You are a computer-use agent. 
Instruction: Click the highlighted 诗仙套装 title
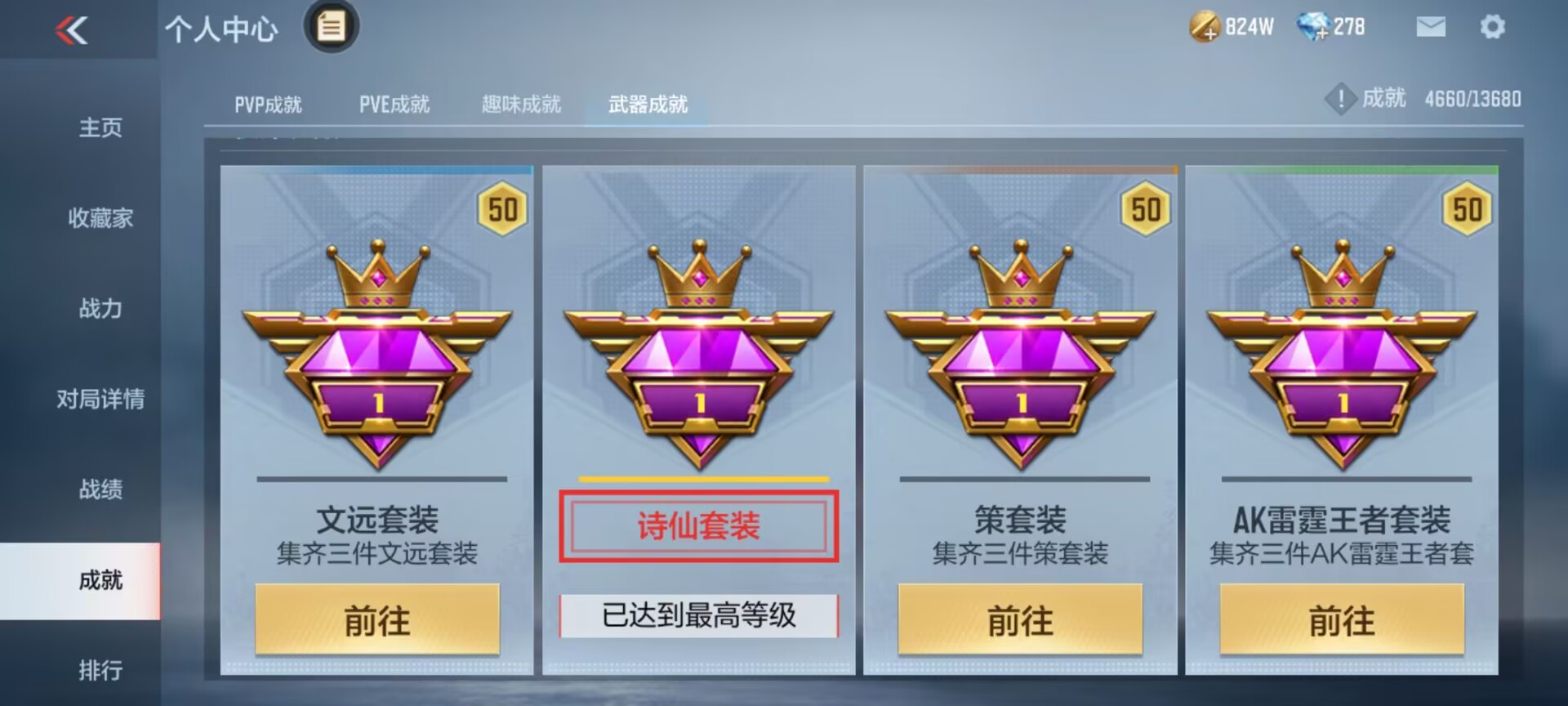click(x=699, y=526)
